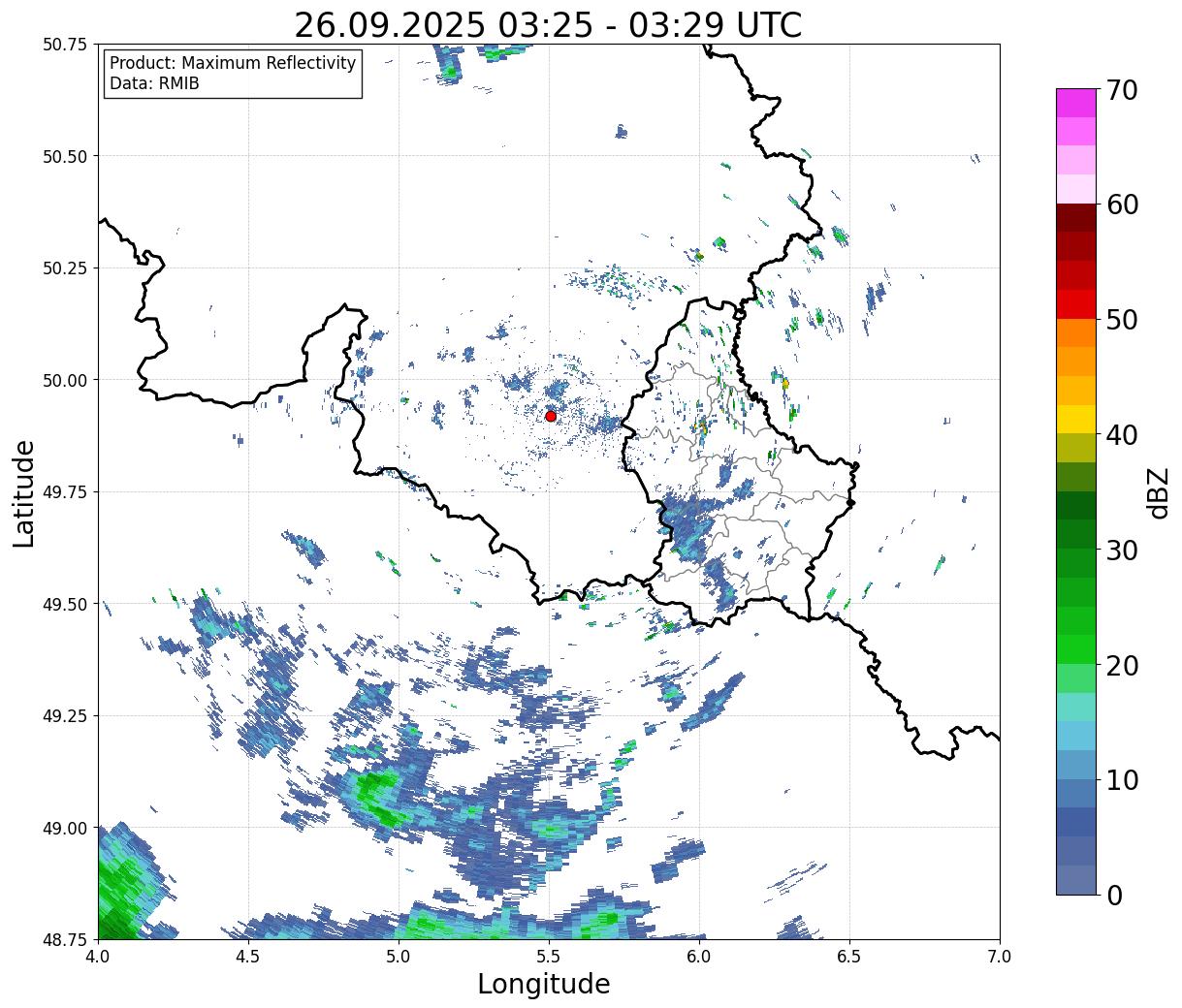Click the plot title showing 26.09.2025 time
The image size is (1182, 1008).
coord(548,24)
